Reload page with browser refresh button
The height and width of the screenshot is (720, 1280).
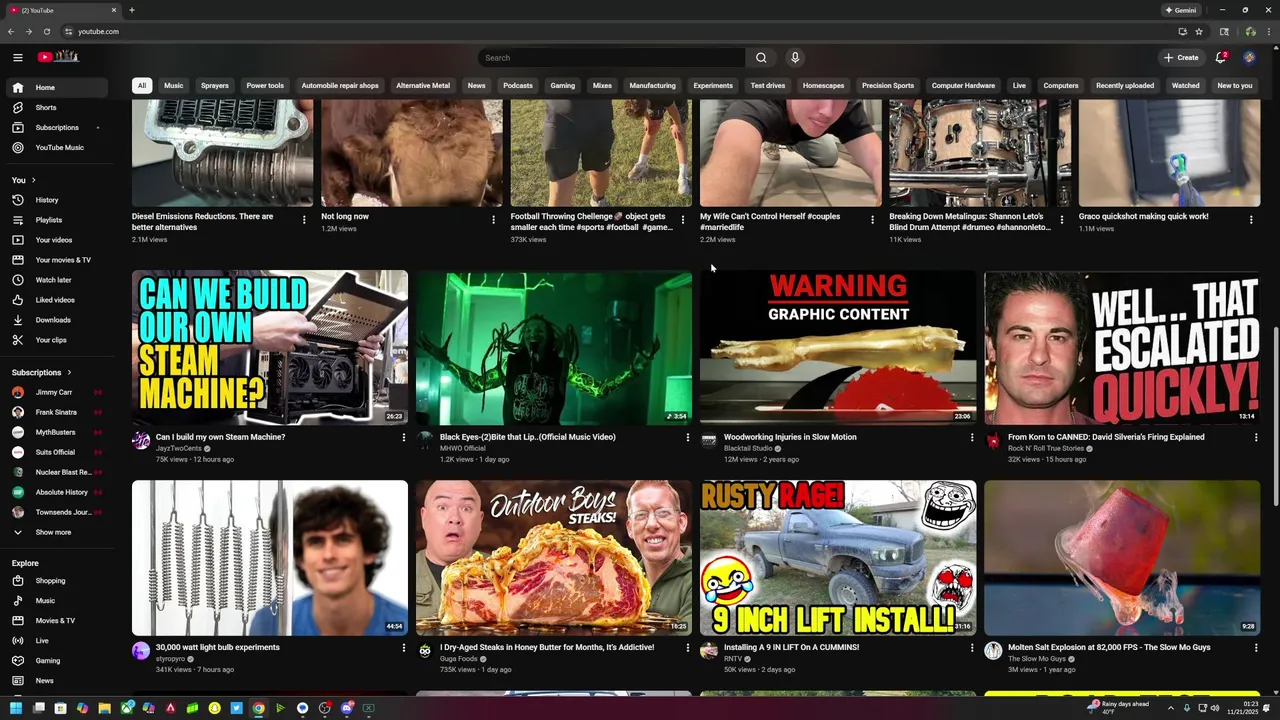(x=47, y=31)
